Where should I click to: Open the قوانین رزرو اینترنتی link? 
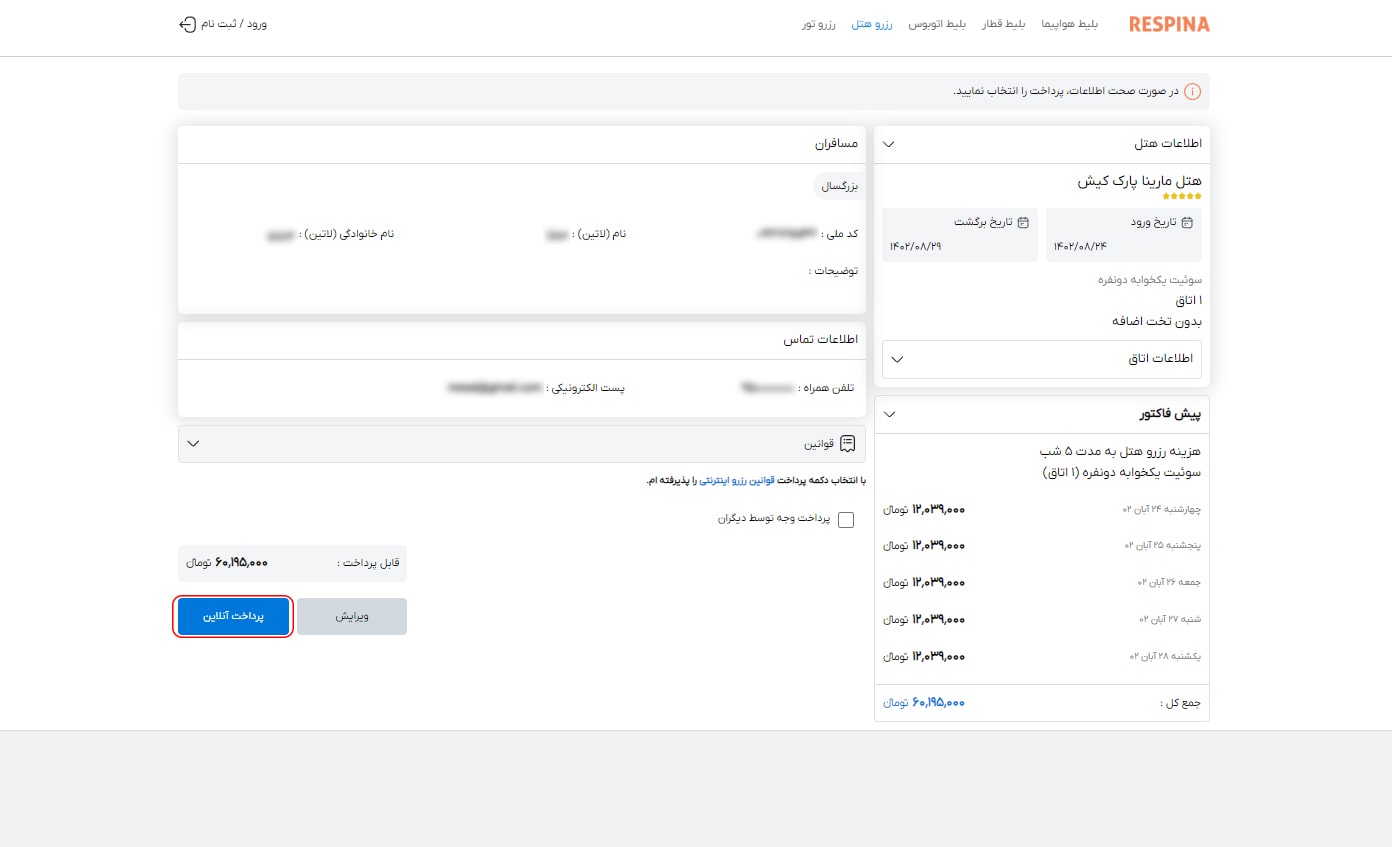click(x=736, y=481)
